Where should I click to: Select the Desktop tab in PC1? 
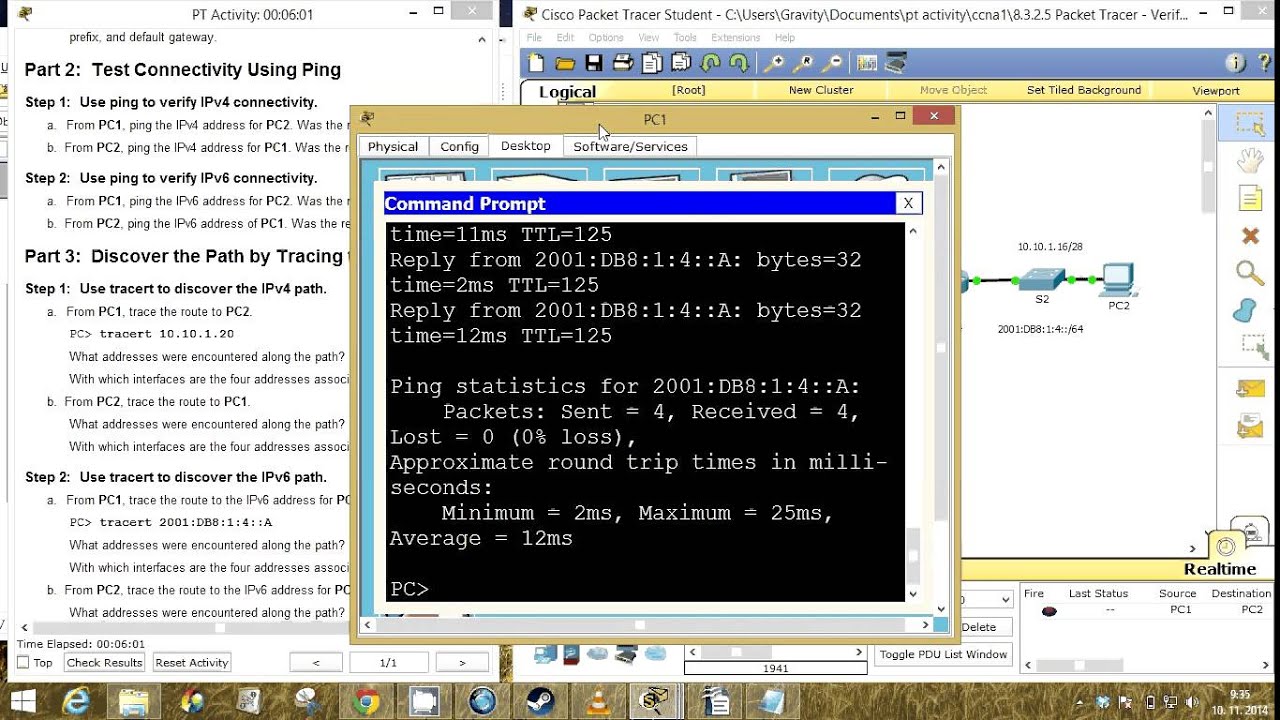[x=525, y=146]
